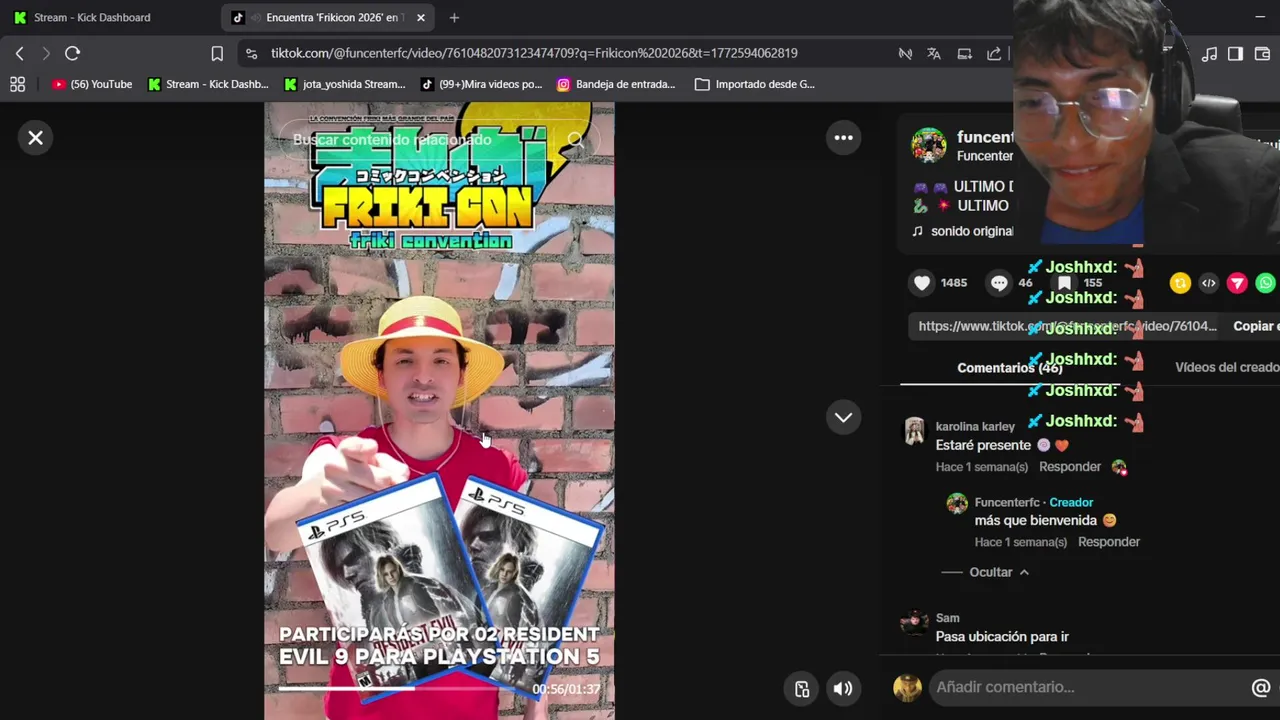Image resolution: width=1280 pixels, height=720 pixels.
Task: Open Funcenterfc creator name in reply
Action: tap(1007, 502)
